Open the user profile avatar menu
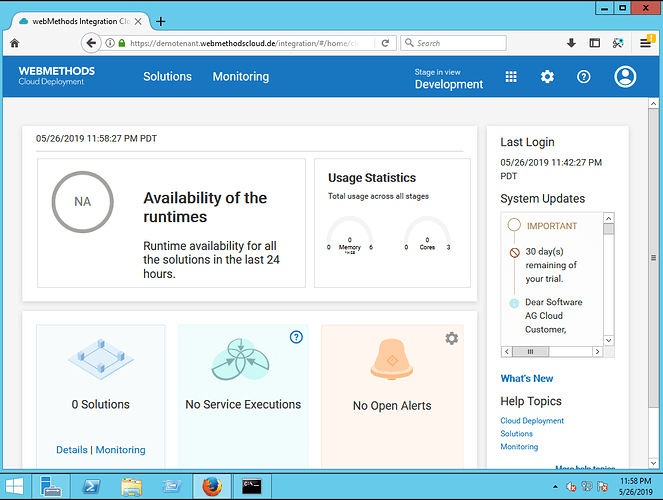The image size is (663, 500). 626,77
